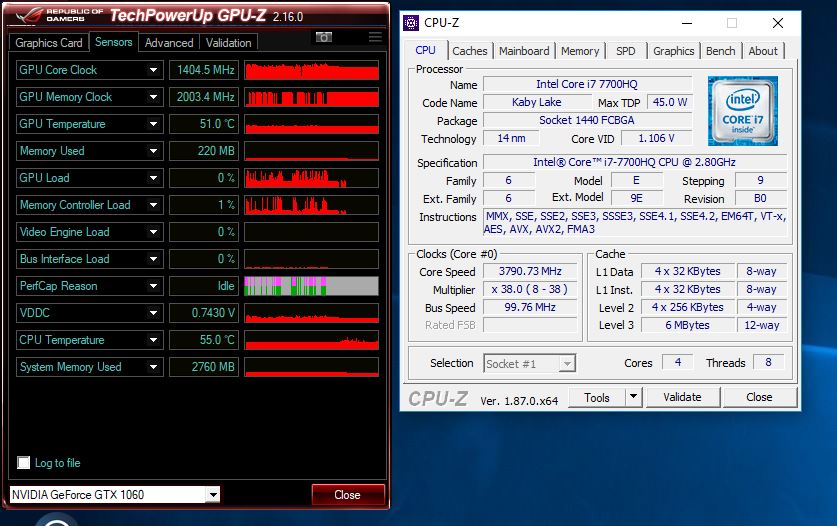The height and width of the screenshot is (526, 837).
Task: Open the Bench tab in CPU-Z
Action: click(x=721, y=51)
